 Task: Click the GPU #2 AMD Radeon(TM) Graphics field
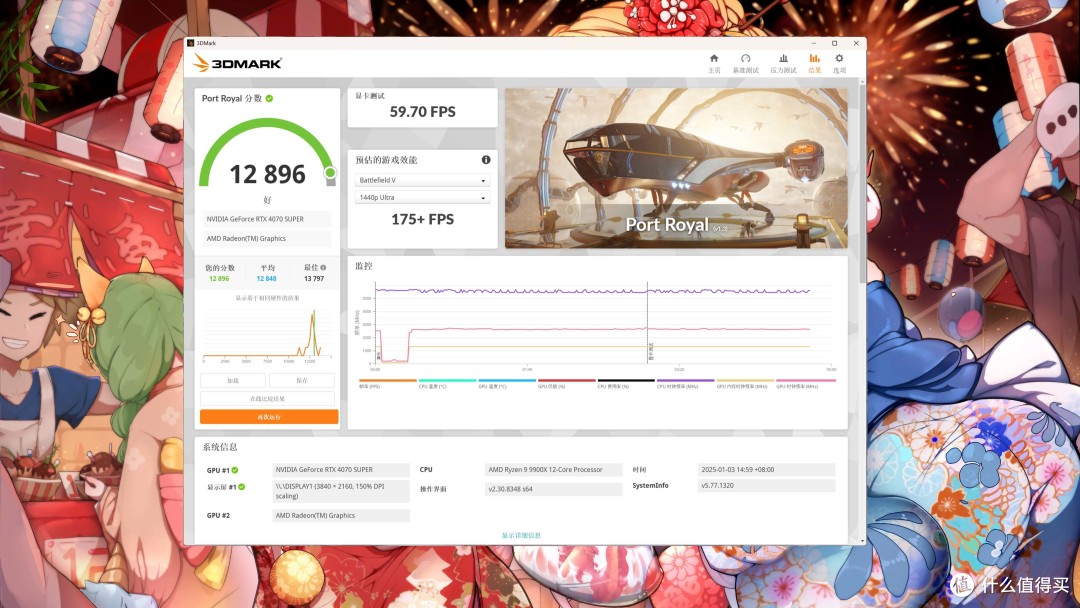tap(341, 515)
